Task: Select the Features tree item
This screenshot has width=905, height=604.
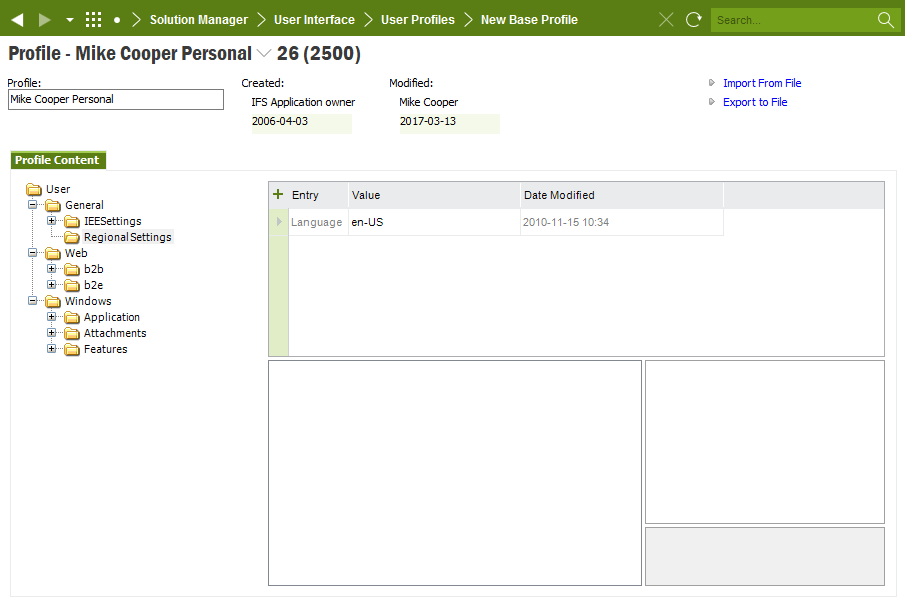Action: (105, 349)
